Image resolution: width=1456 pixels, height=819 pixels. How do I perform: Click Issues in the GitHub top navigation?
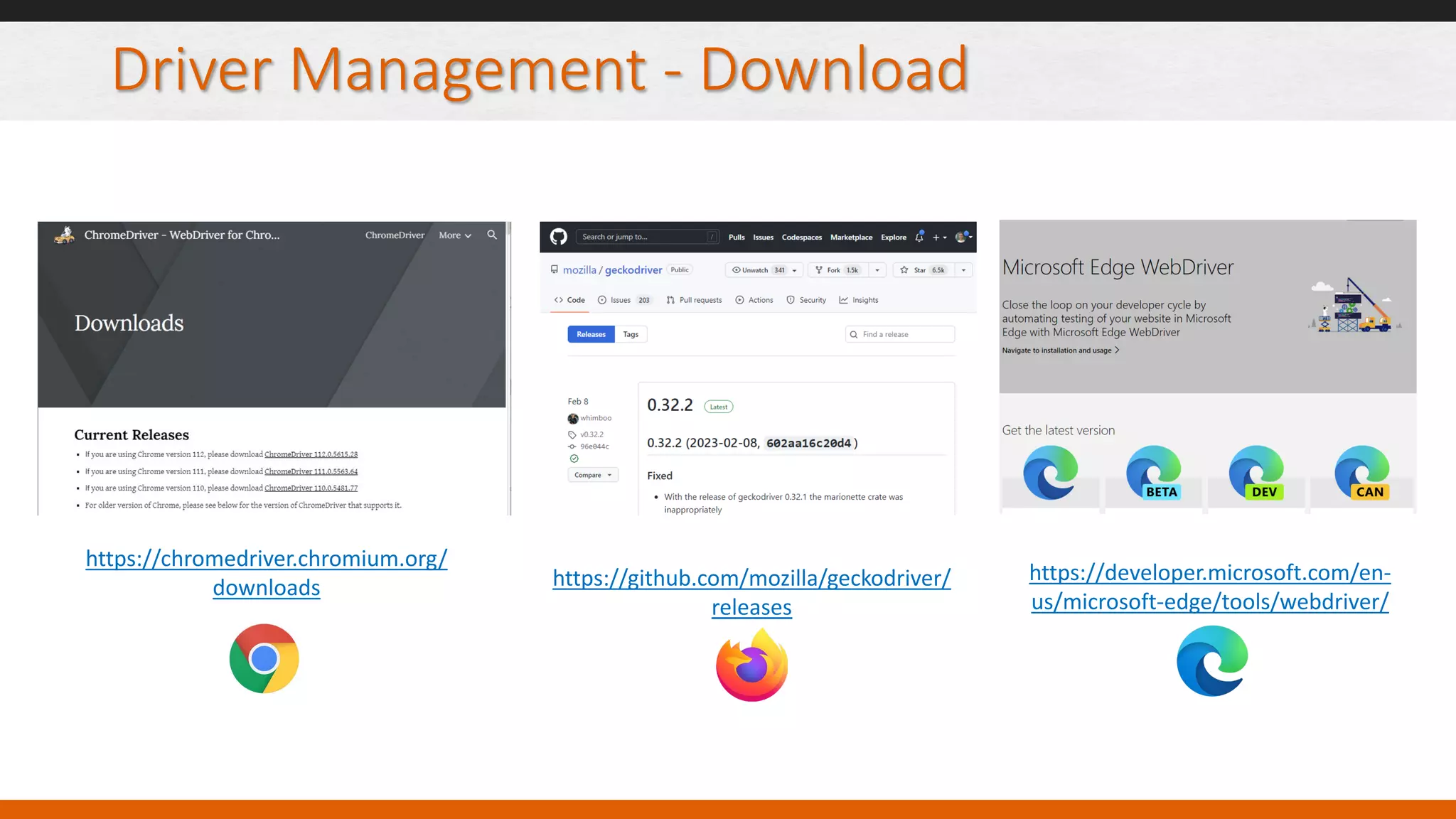(763, 237)
